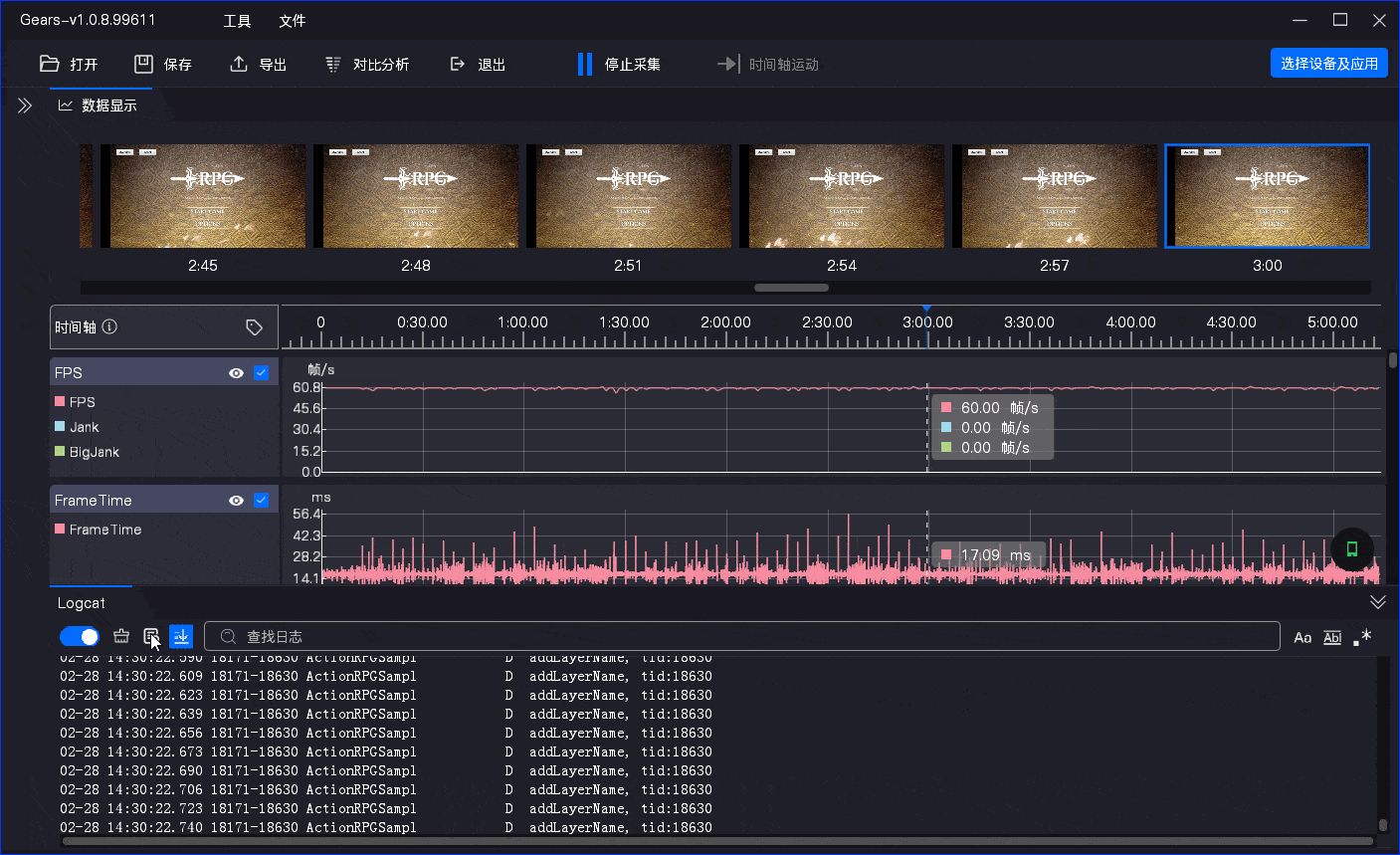This screenshot has height=855, width=1400.
Task: Open the 文件 menu
Action: pyautogui.click(x=292, y=21)
